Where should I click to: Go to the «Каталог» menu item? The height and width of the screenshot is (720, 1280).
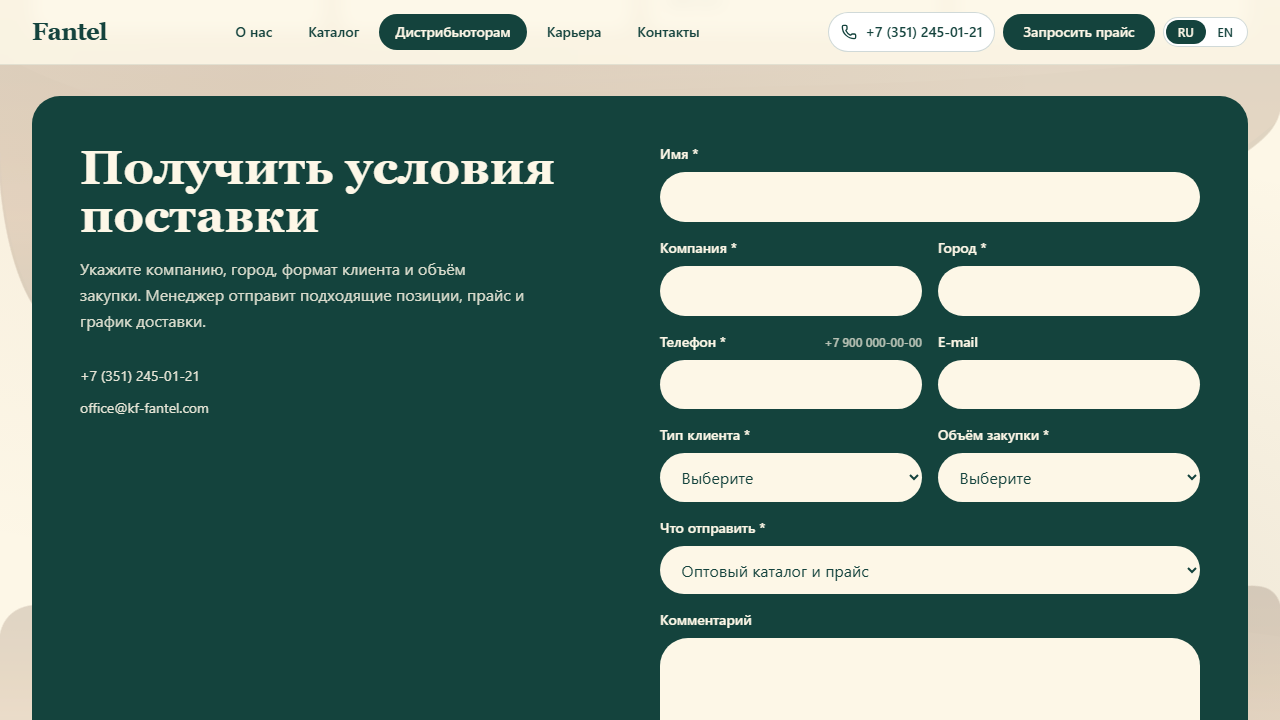click(334, 32)
